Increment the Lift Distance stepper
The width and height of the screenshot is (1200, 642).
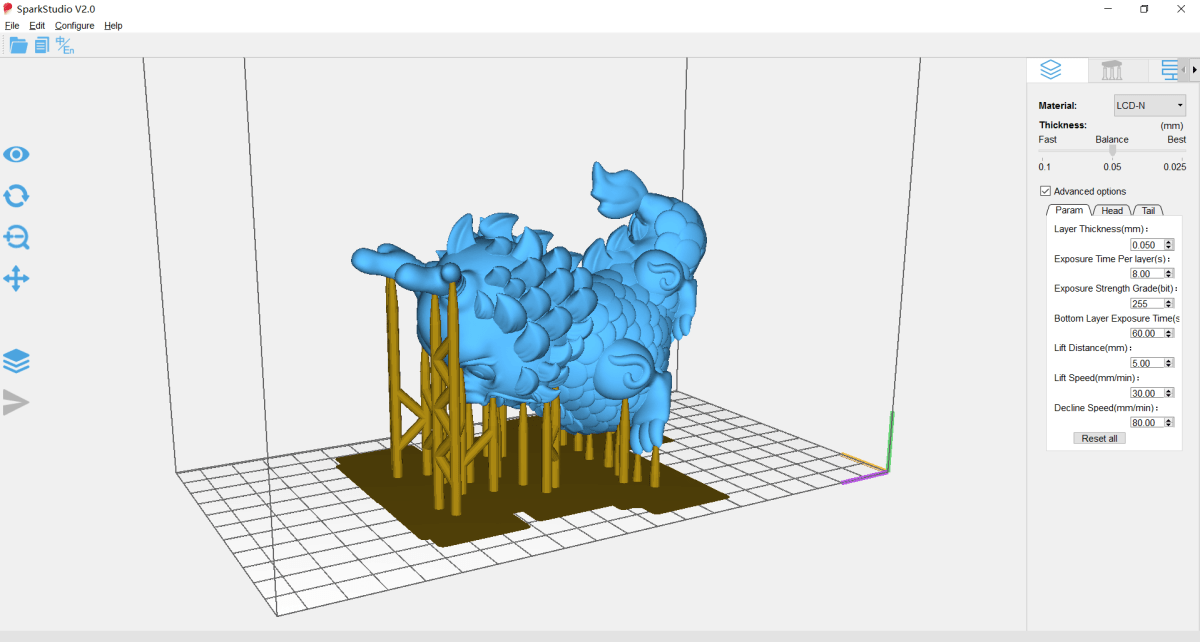pos(1168,358)
